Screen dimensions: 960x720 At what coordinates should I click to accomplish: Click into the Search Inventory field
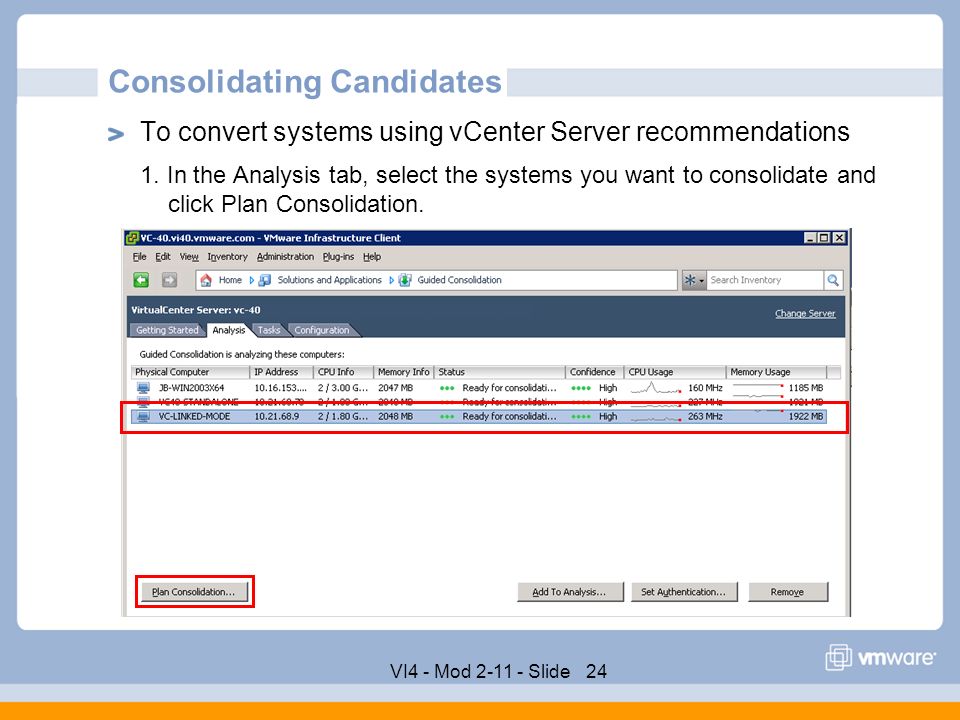(x=764, y=280)
